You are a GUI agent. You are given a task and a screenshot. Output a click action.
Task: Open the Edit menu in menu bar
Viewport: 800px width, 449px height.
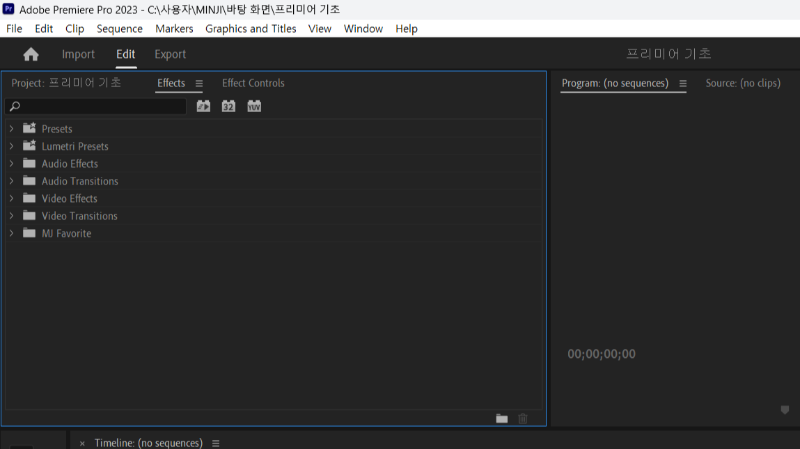[x=44, y=29]
